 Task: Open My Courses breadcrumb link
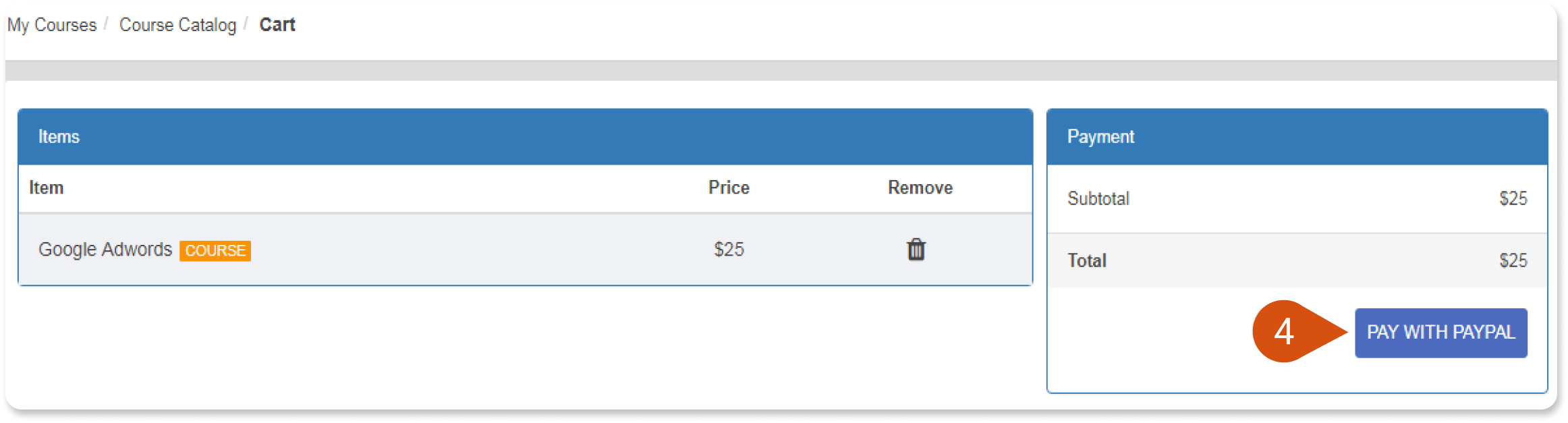click(52, 25)
